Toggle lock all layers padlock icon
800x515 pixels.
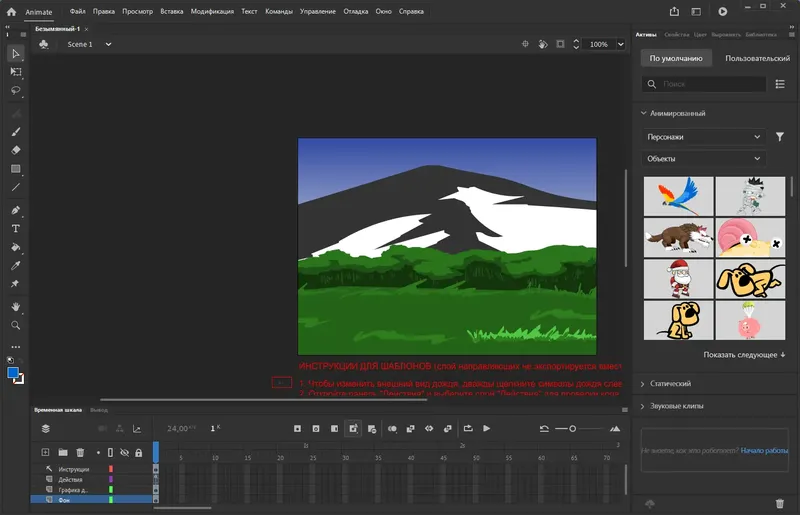coord(138,452)
